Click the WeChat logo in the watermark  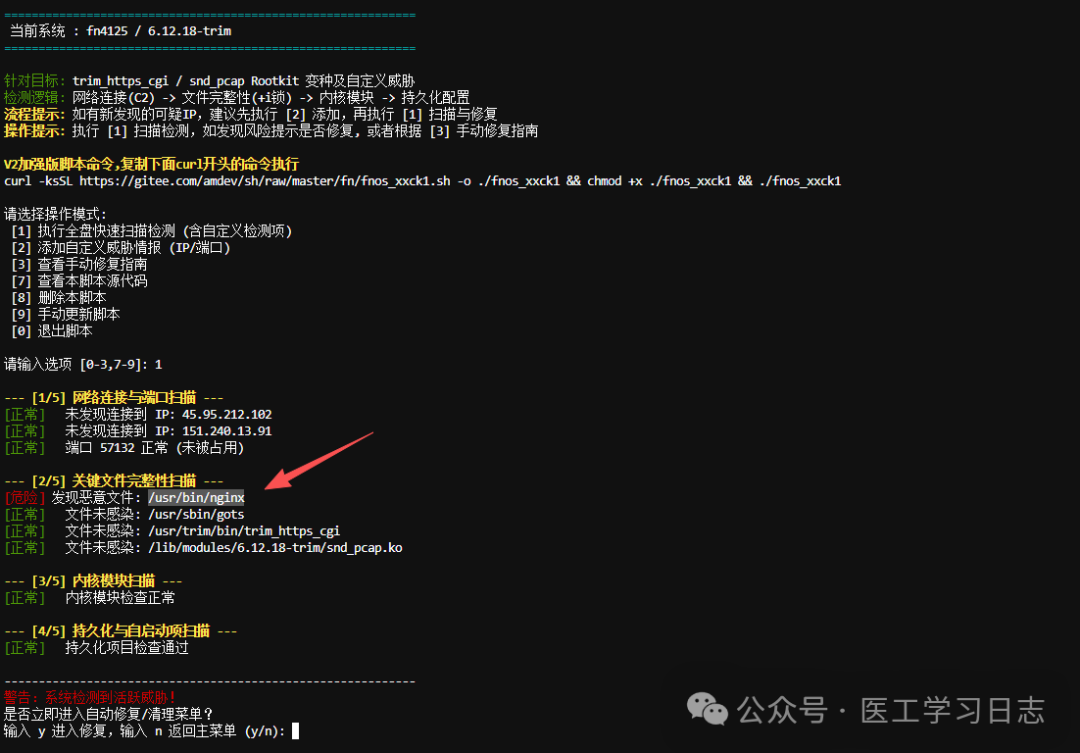(707, 710)
